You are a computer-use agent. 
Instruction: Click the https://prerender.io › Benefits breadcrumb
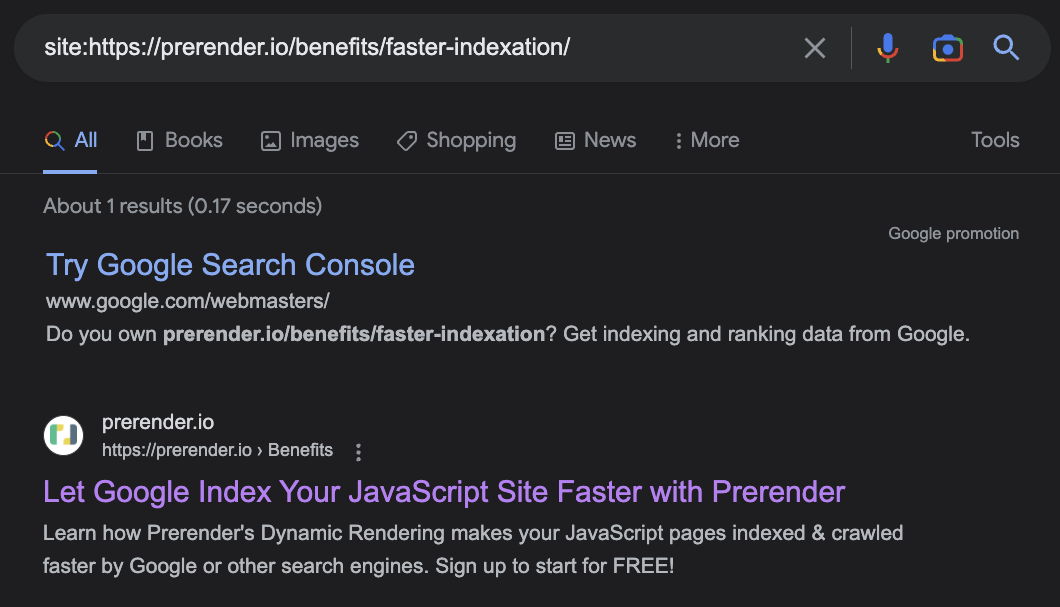coord(217,450)
